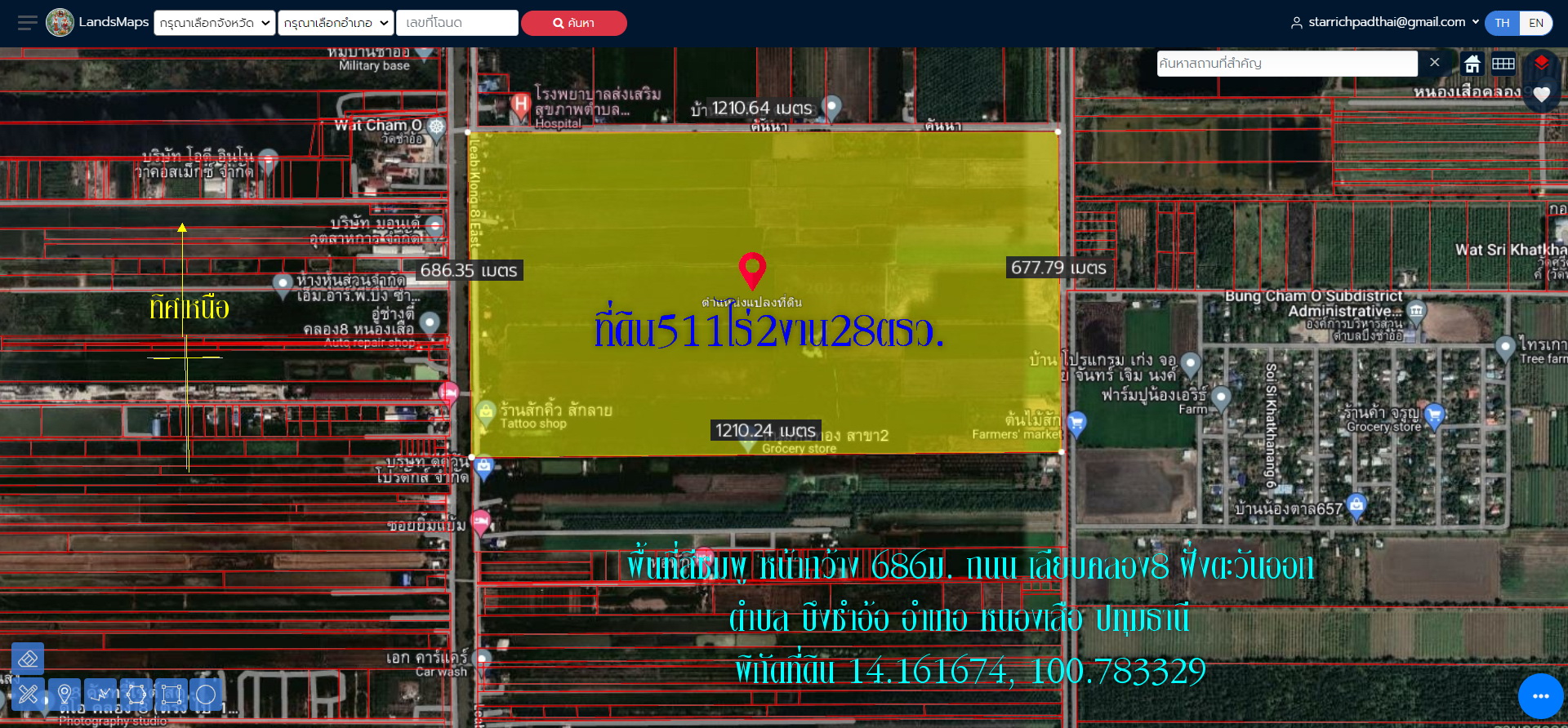The width and height of the screenshot is (1568, 728).
Task: Open the map layers icon
Action: coord(1541,63)
